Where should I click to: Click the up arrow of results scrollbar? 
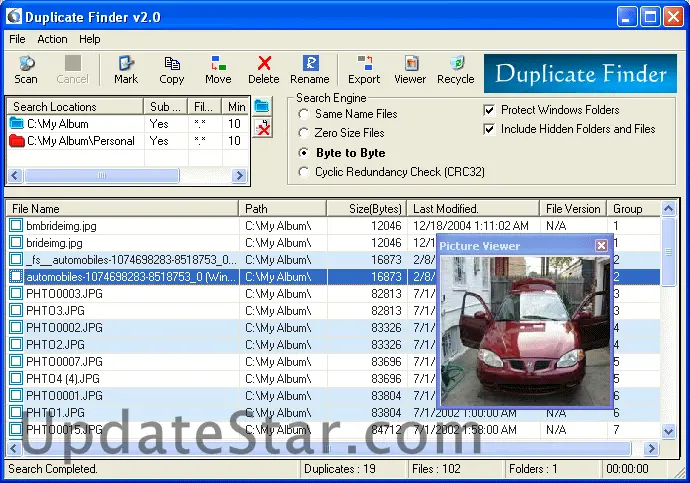coord(668,208)
